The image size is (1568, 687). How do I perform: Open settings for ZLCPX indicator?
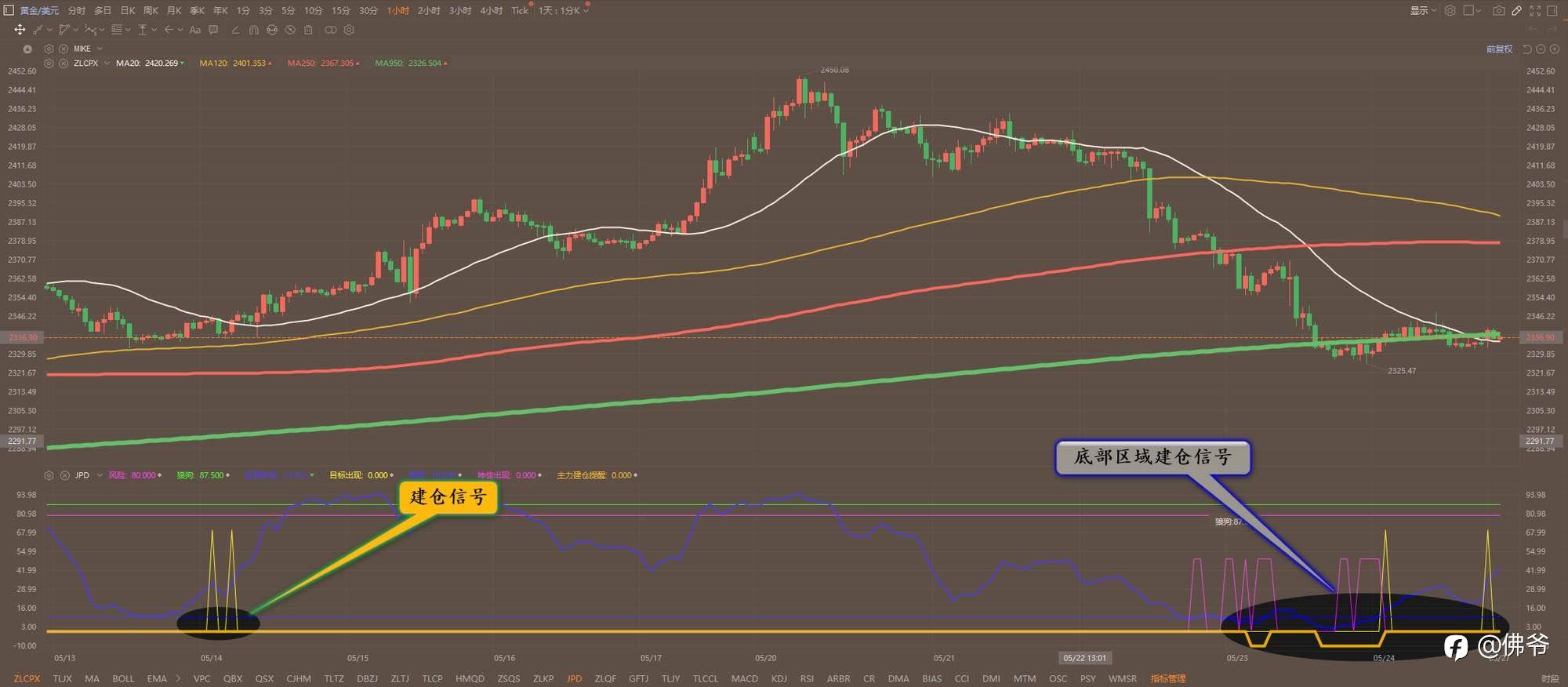pyautogui.click(x=49, y=63)
